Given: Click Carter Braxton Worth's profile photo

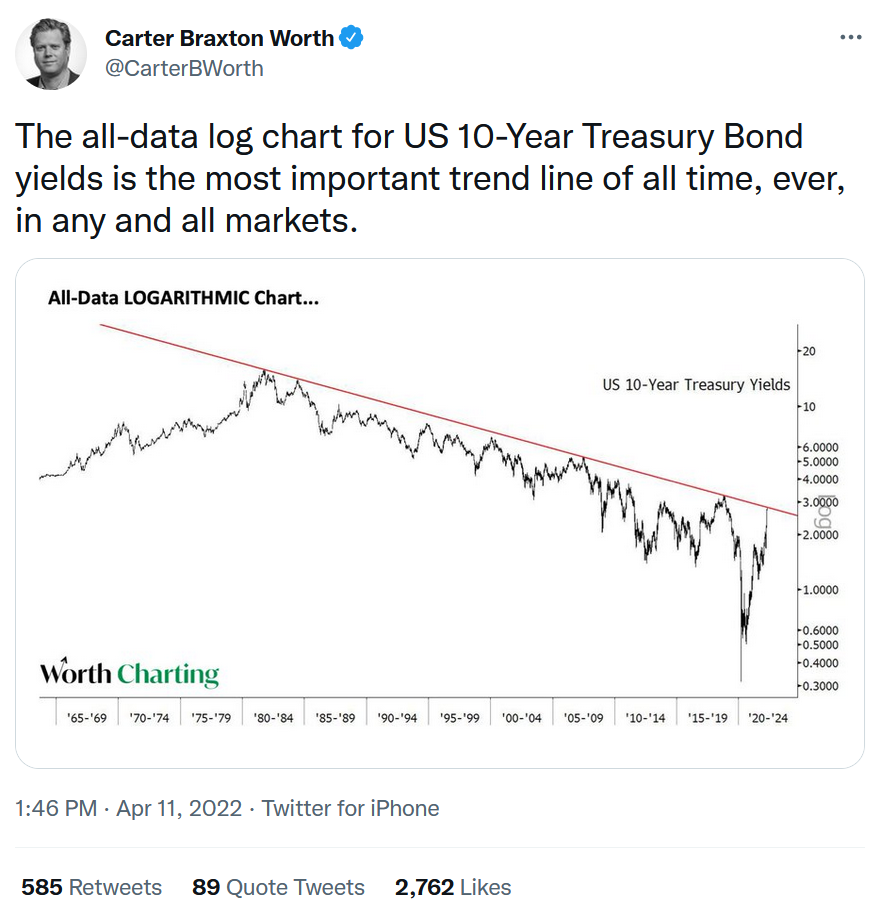Looking at the screenshot, I should point(50,52).
